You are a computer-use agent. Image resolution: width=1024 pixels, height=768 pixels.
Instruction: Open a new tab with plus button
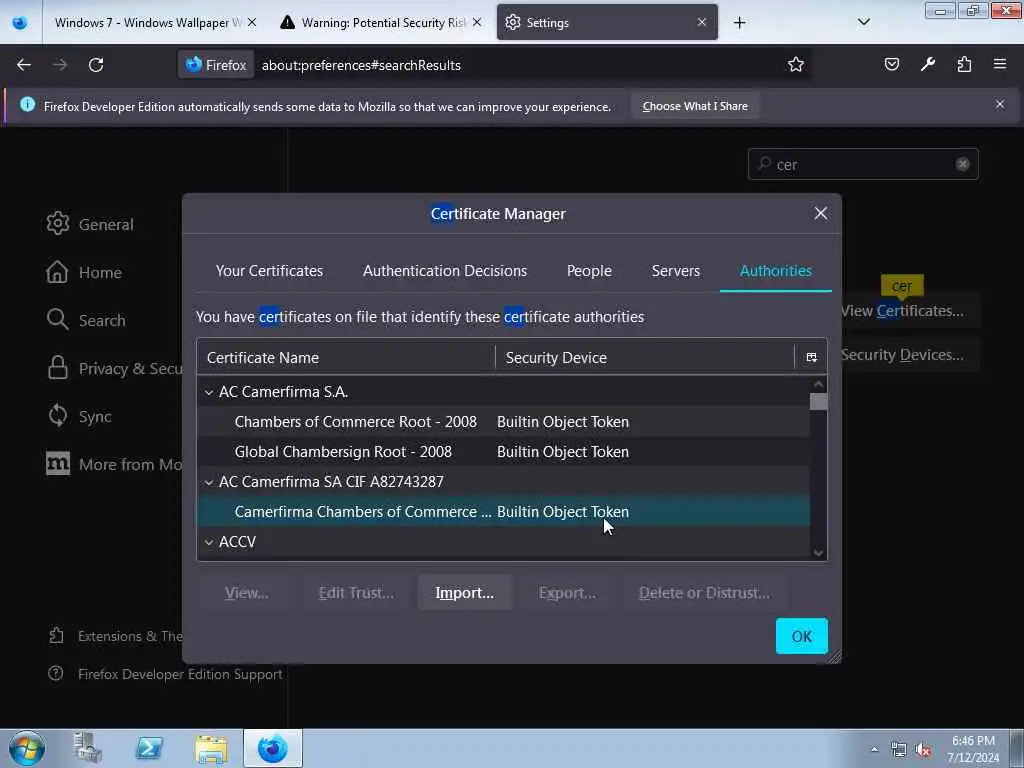coord(739,23)
